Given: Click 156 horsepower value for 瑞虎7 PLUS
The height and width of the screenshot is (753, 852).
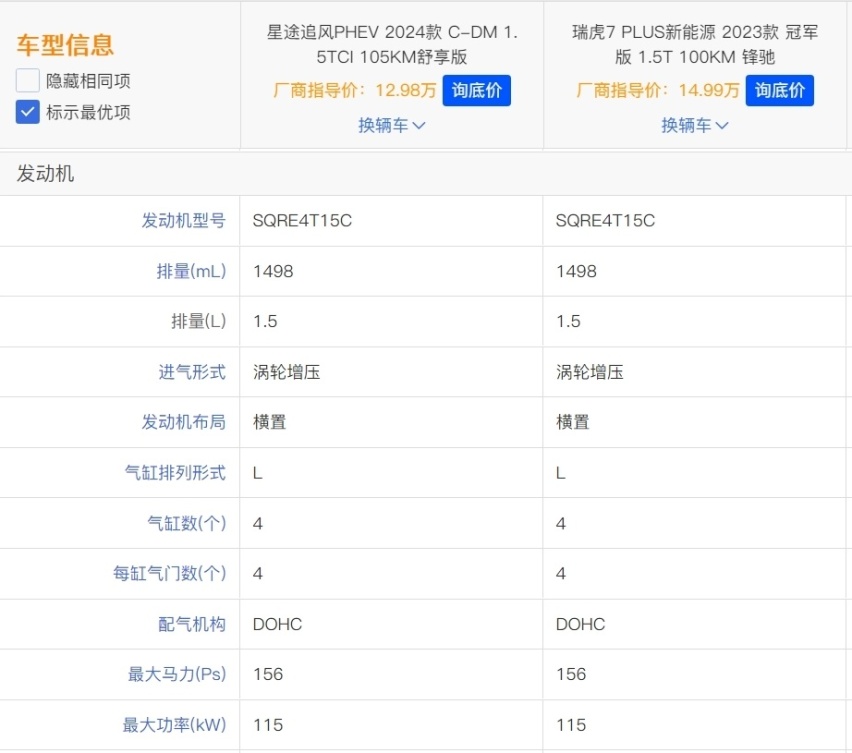Looking at the screenshot, I should coord(571,674).
